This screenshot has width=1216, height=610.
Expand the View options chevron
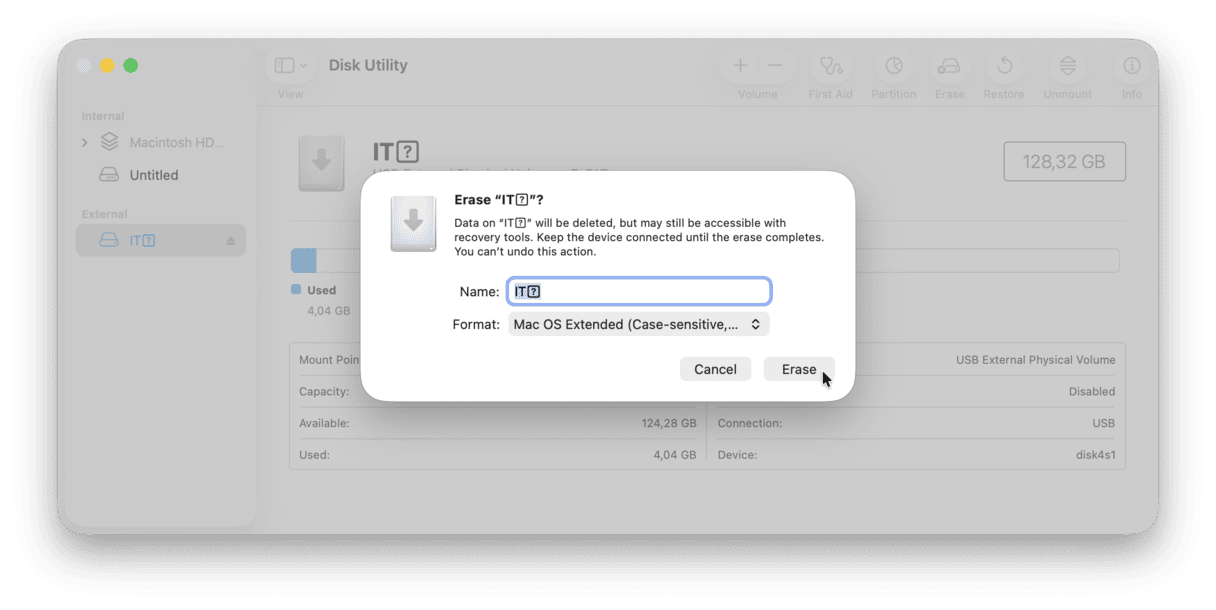click(302, 64)
